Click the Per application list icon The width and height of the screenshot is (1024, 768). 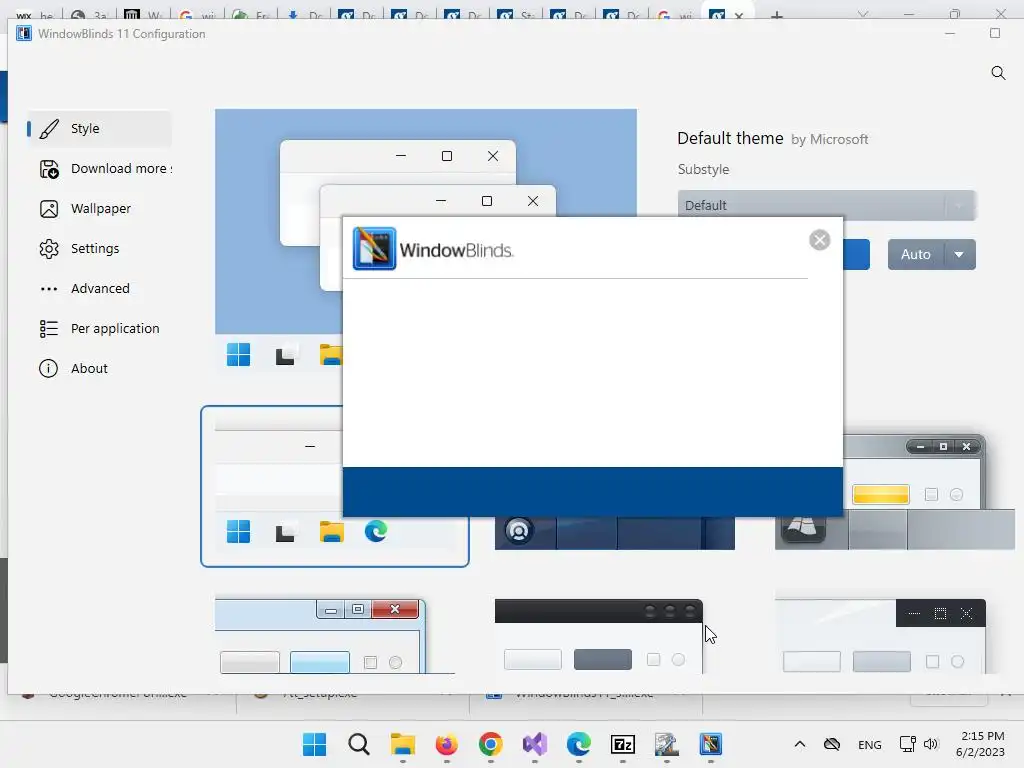(49, 328)
